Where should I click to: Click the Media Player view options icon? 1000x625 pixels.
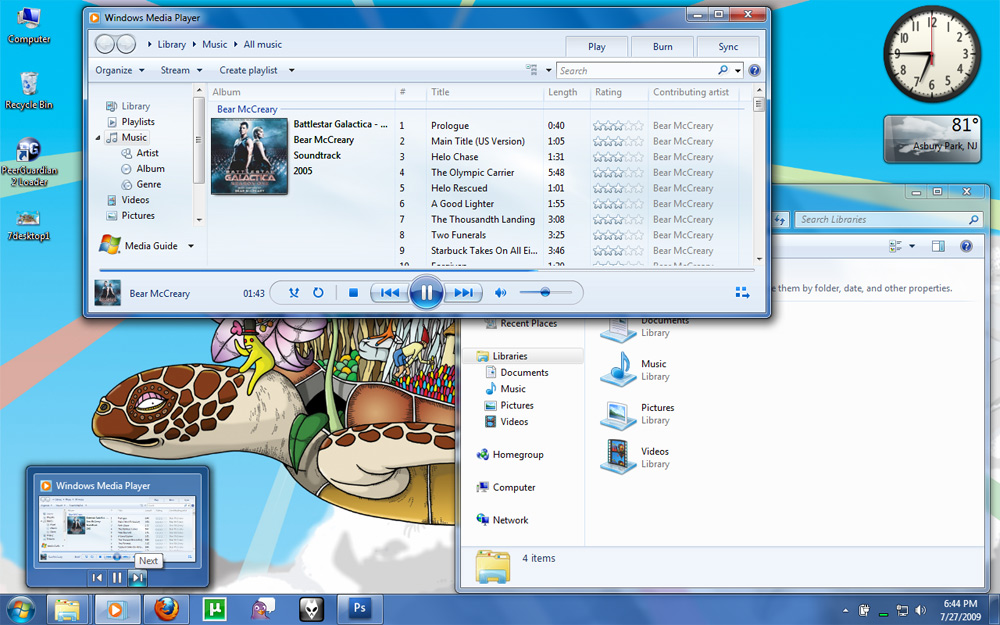pos(531,70)
